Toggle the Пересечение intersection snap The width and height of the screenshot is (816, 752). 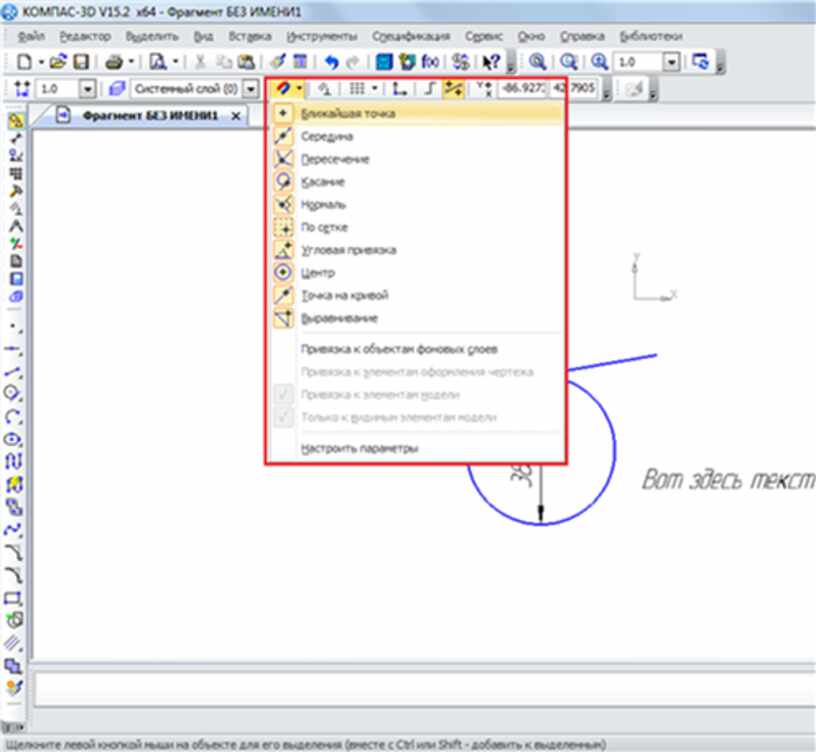tap(334, 159)
